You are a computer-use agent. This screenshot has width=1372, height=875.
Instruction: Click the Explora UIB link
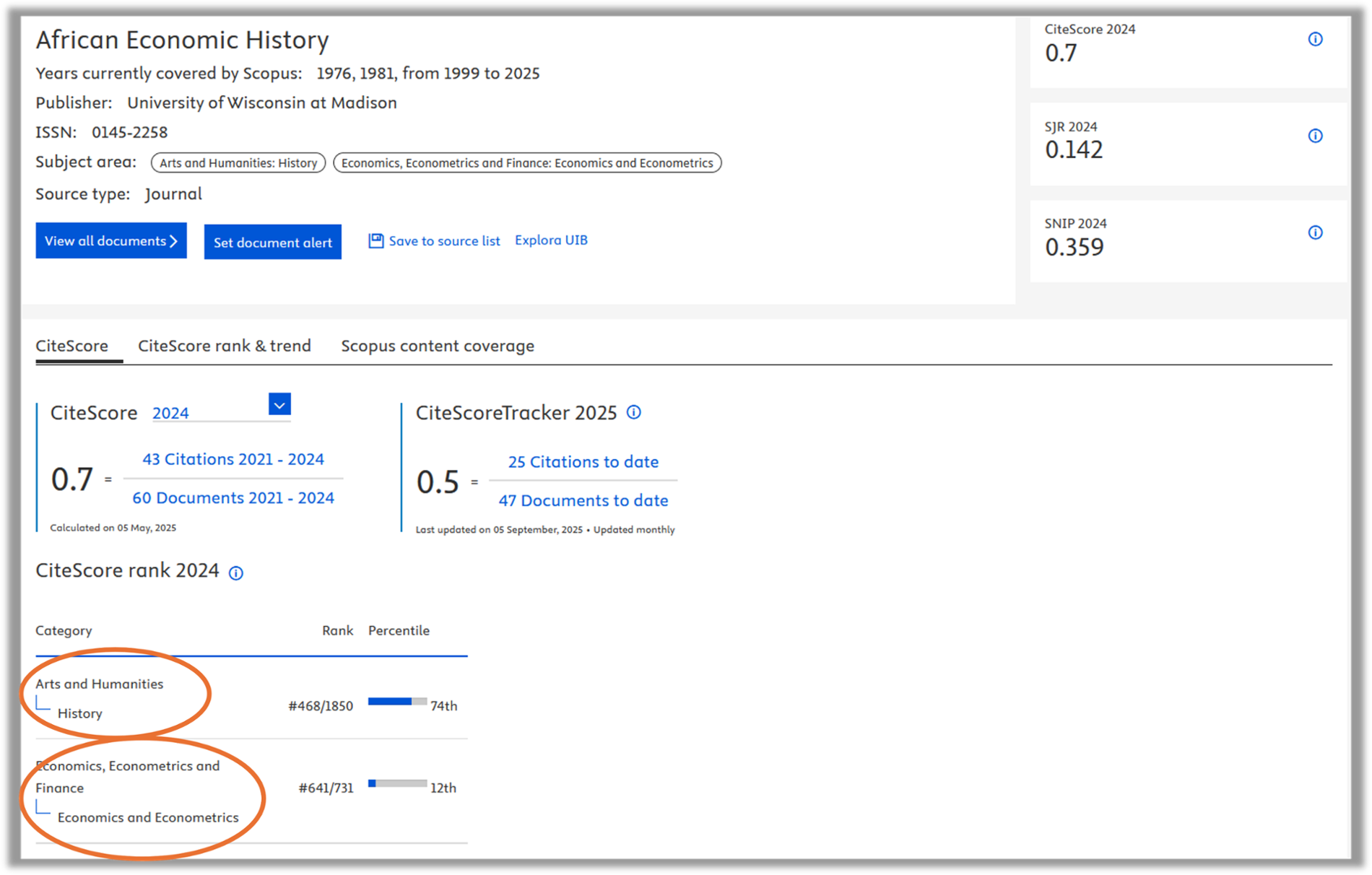(550, 240)
